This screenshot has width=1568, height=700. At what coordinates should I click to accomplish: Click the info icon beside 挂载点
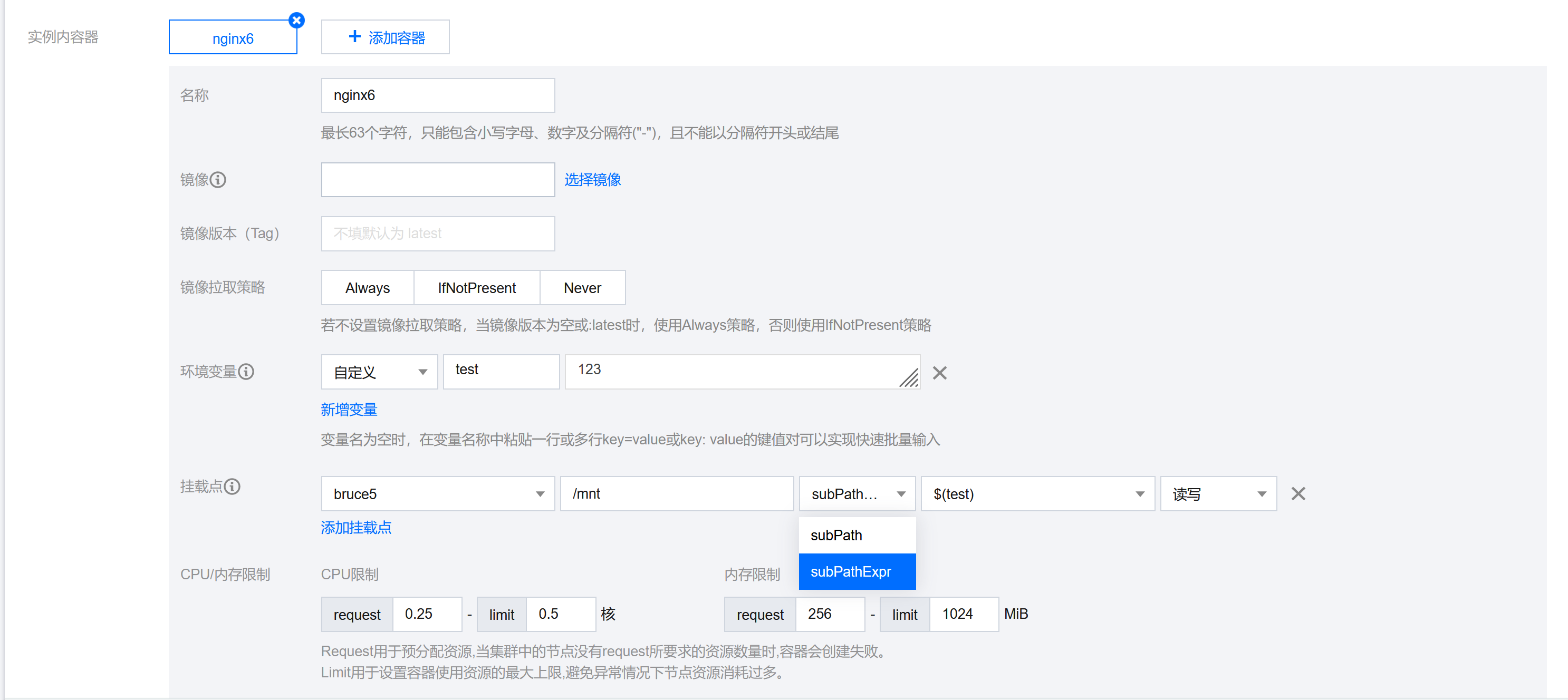(233, 487)
